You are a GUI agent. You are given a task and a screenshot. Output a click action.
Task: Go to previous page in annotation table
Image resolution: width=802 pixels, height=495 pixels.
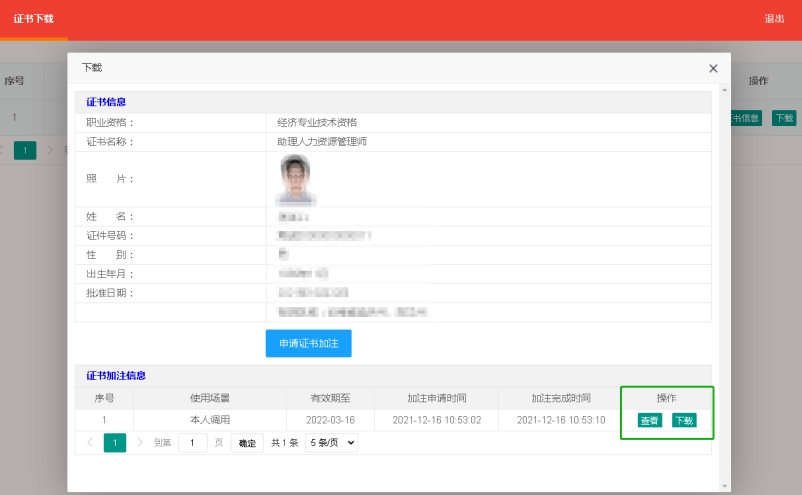(x=90, y=442)
